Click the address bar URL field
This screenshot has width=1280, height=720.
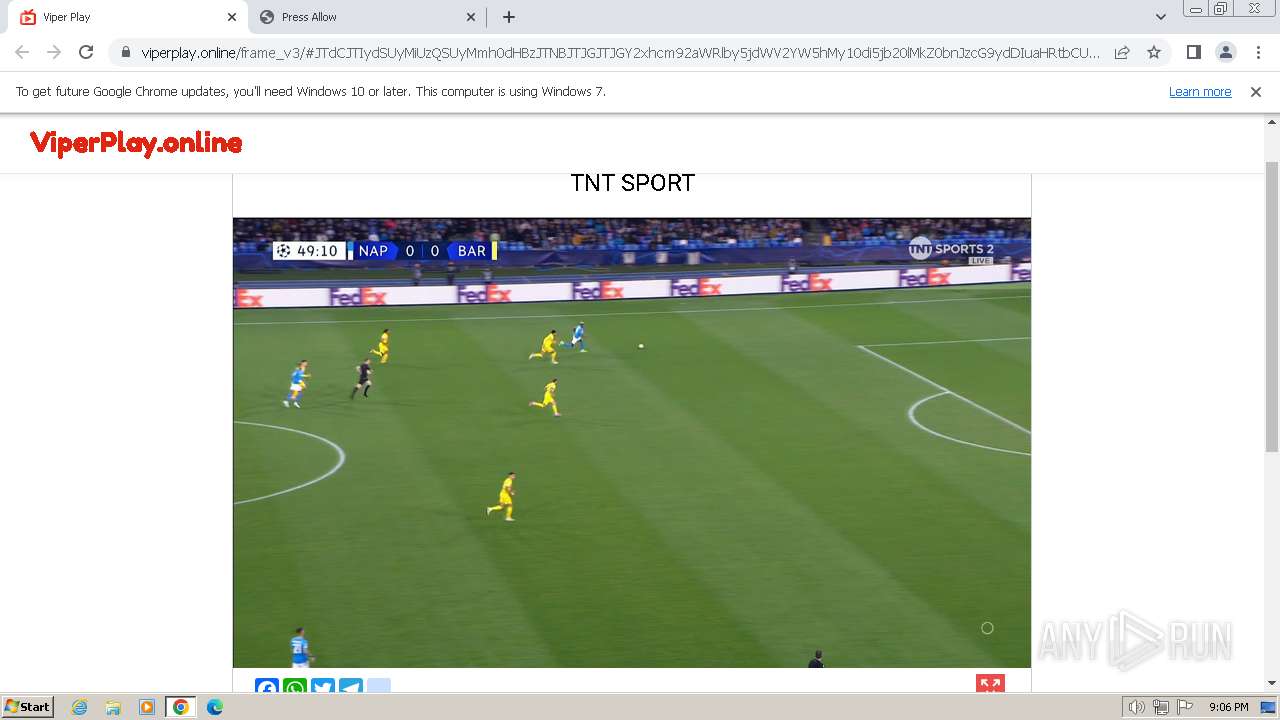[x=620, y=53]
